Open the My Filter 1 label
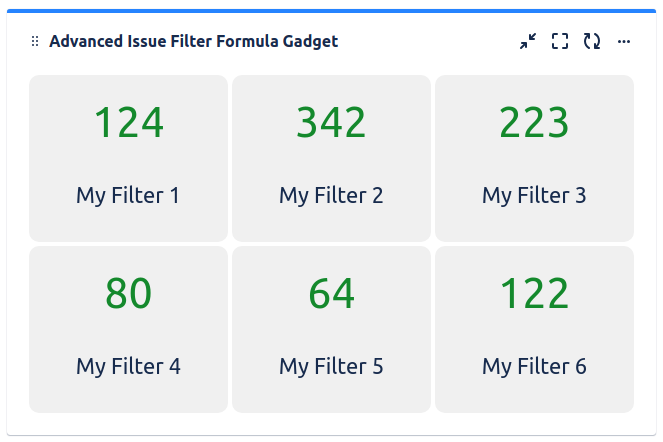 [128, 195]
